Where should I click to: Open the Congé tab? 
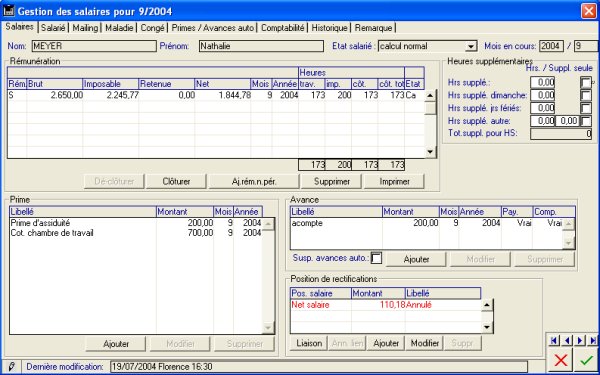point(152,28)
